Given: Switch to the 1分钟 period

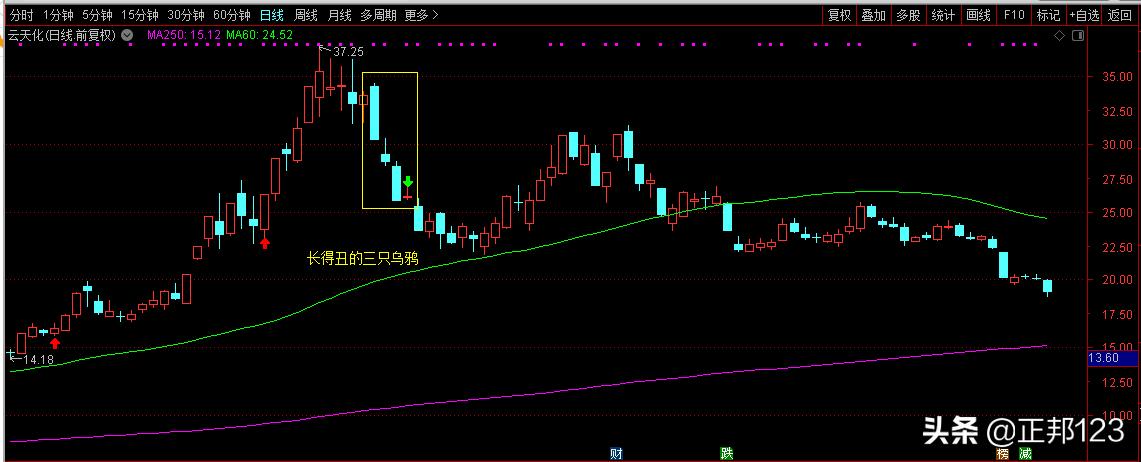Looking at the screenshot, I should [57, 15].
